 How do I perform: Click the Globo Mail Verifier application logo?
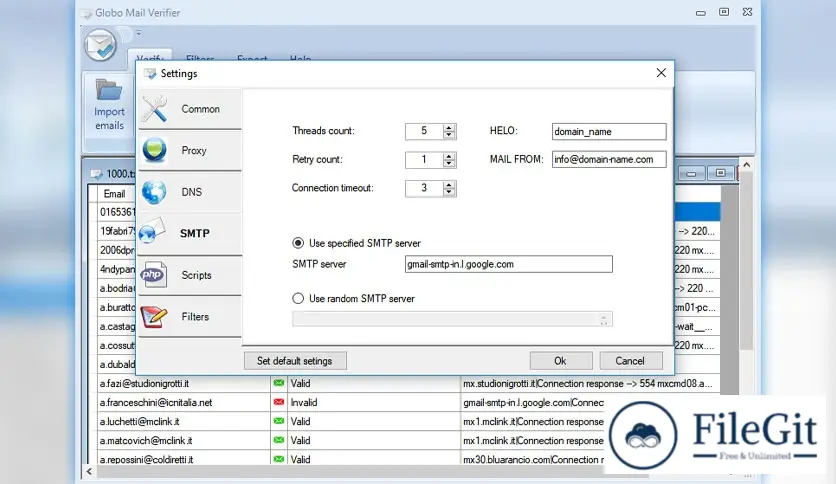(x=100, y=45)
